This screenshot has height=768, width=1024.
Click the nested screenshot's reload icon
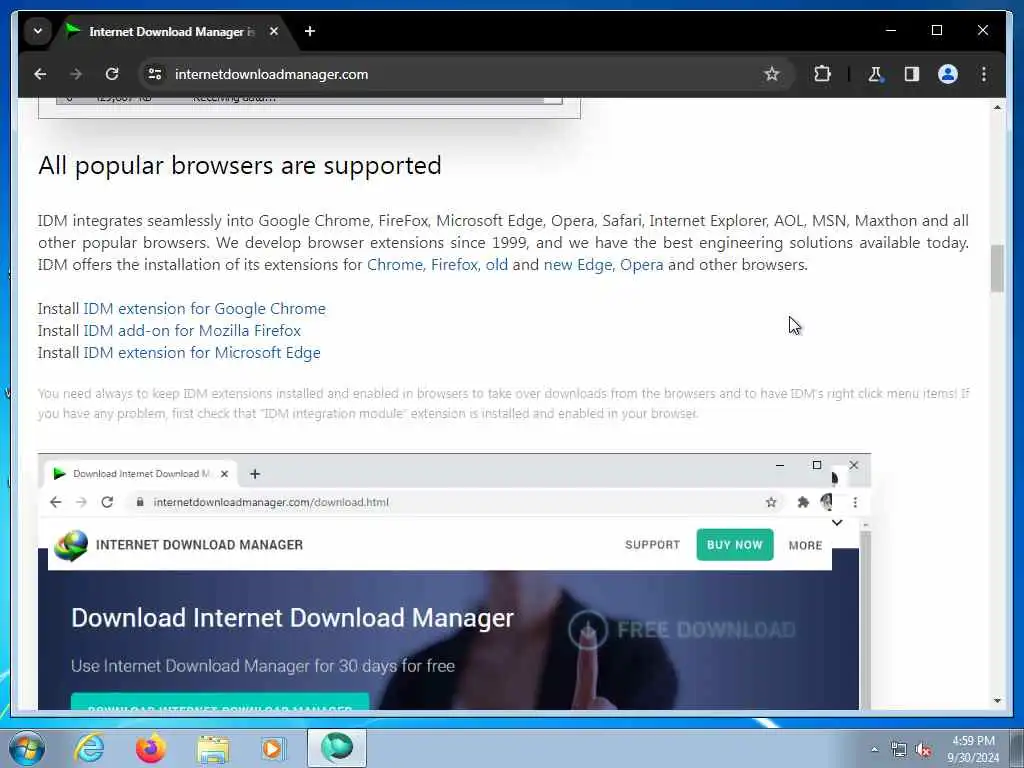[107, 502]
